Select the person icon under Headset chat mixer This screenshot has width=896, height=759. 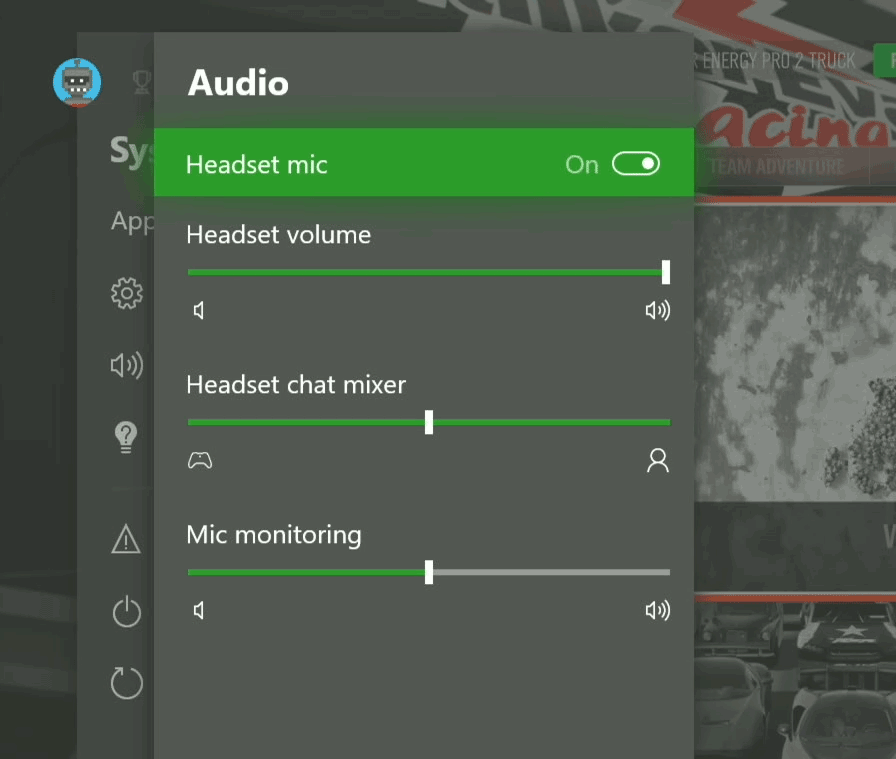click(657, 460)
